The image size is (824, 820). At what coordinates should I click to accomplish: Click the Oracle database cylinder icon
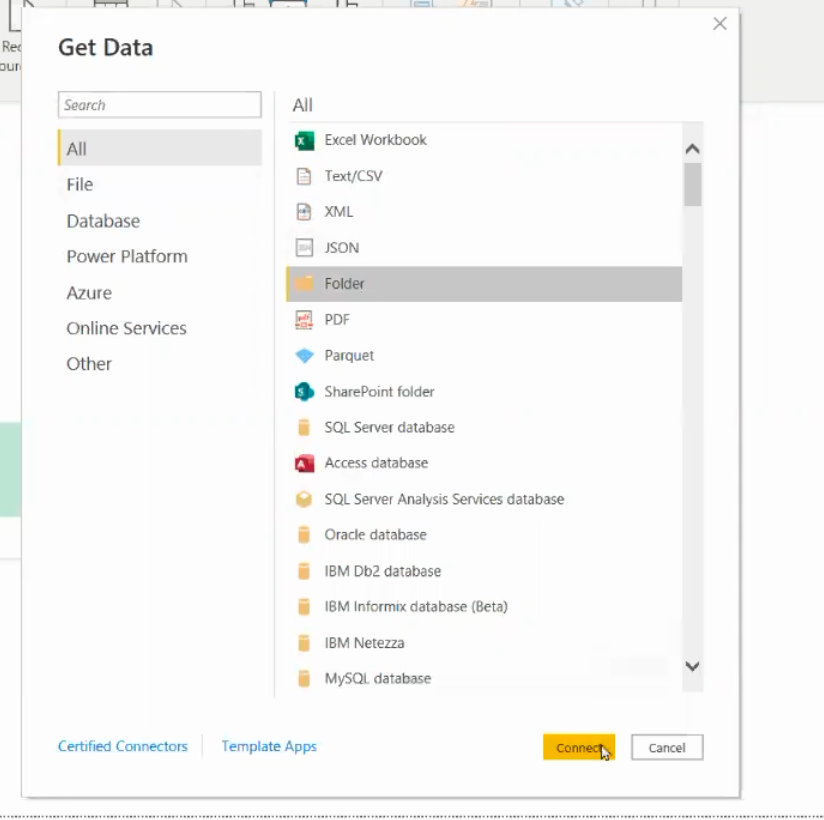pos(304,535)
